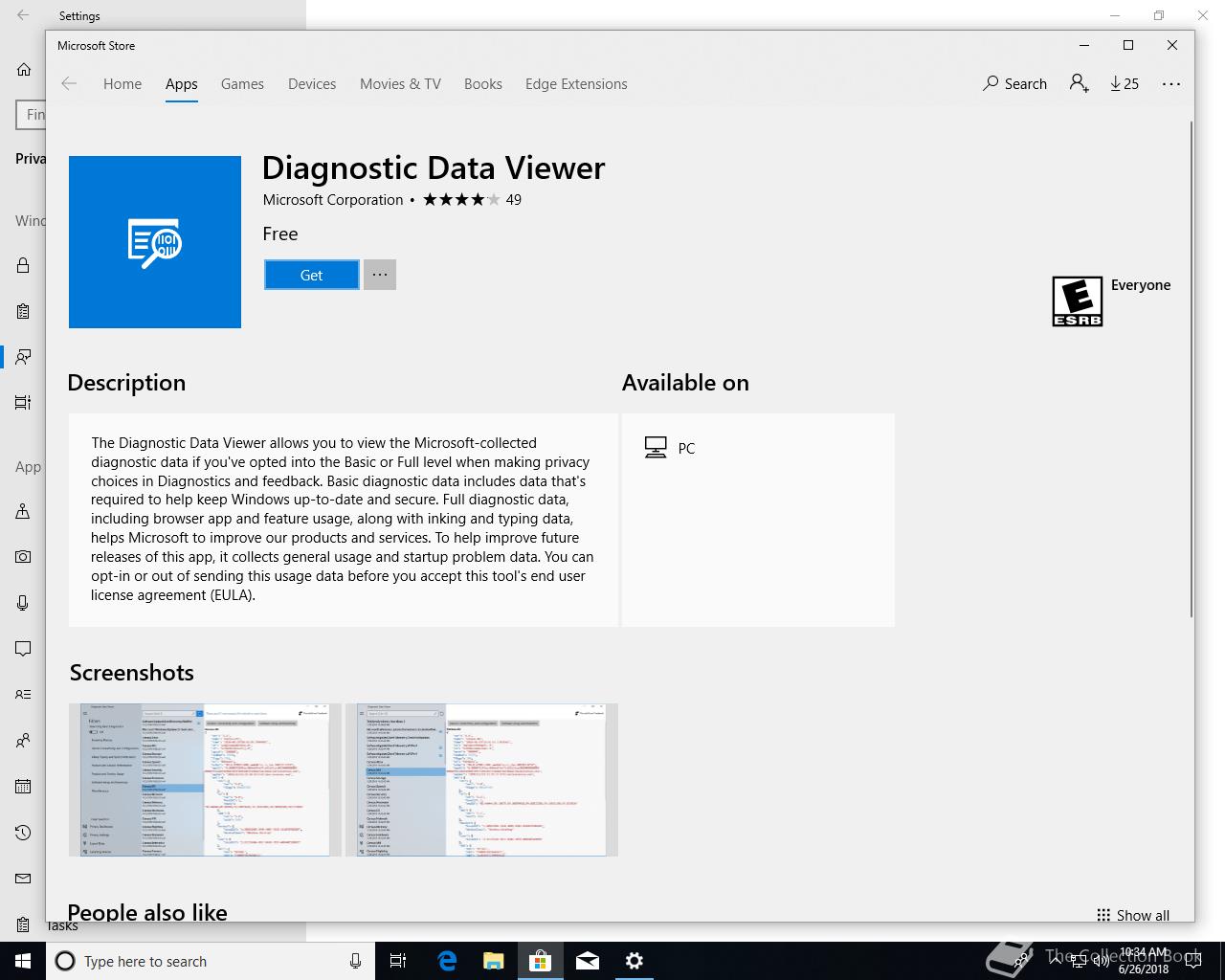Image resolution: width=1225 pixels, height=980 pixels.
Task: Switch to the Games tab
Action: [242, 84]
